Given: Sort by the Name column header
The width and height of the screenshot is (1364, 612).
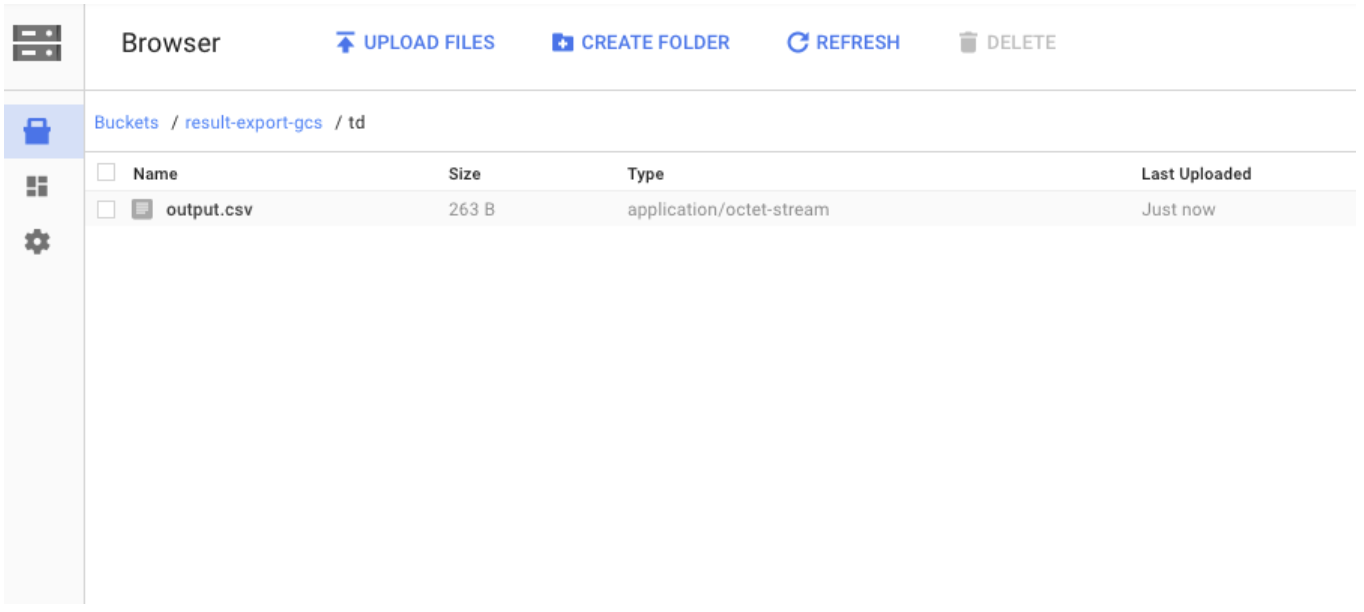Looking at the screenshot, I should [x=155, y=174].
